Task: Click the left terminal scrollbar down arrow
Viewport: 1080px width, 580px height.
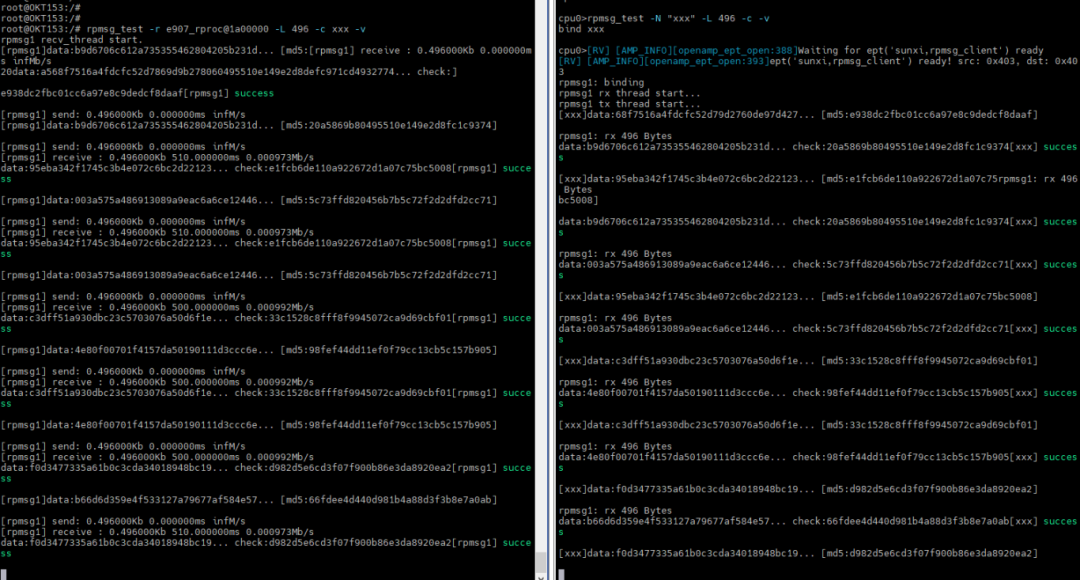Action: pos(541,577)
